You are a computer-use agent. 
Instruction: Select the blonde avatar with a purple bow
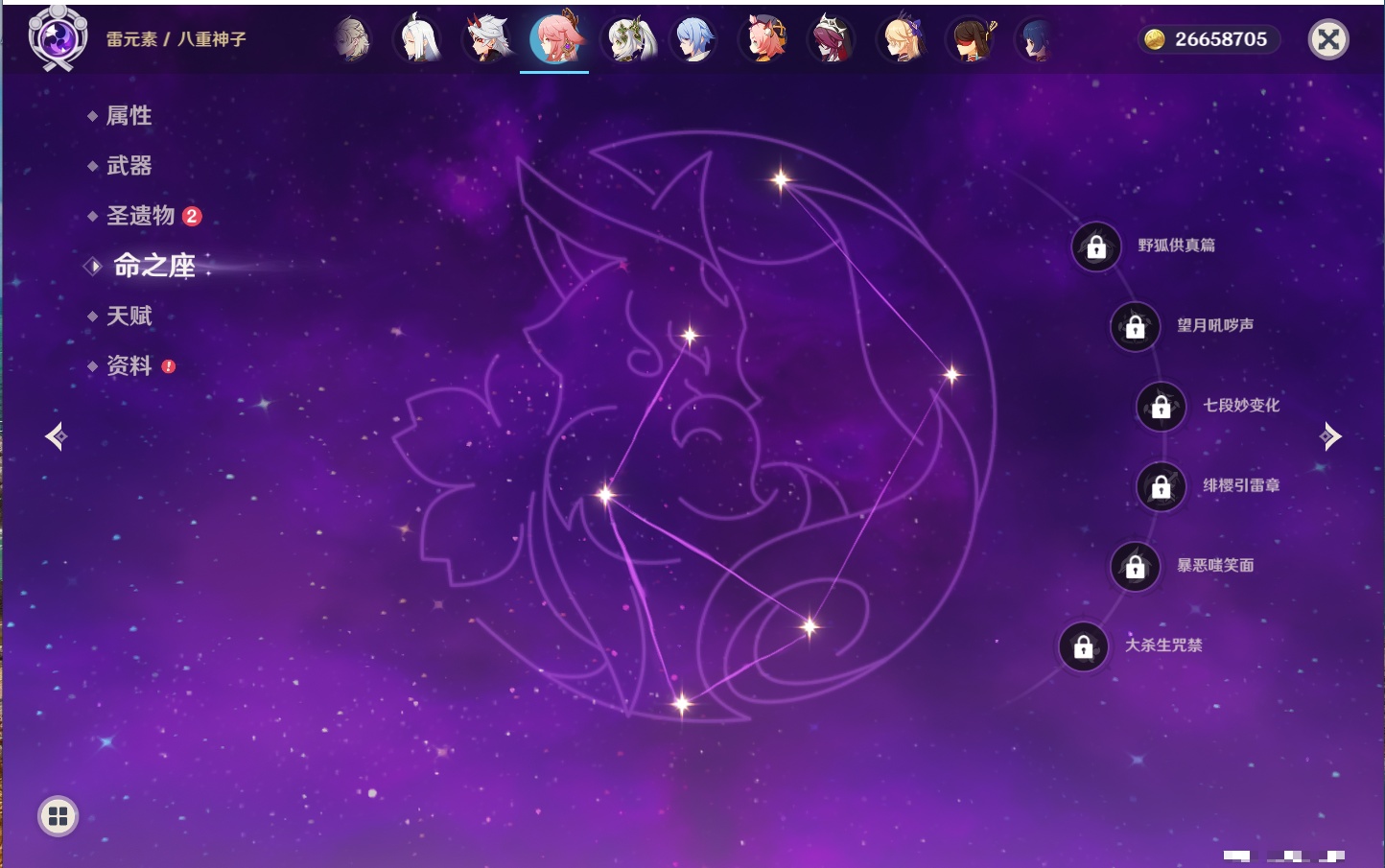coord(902,39)
